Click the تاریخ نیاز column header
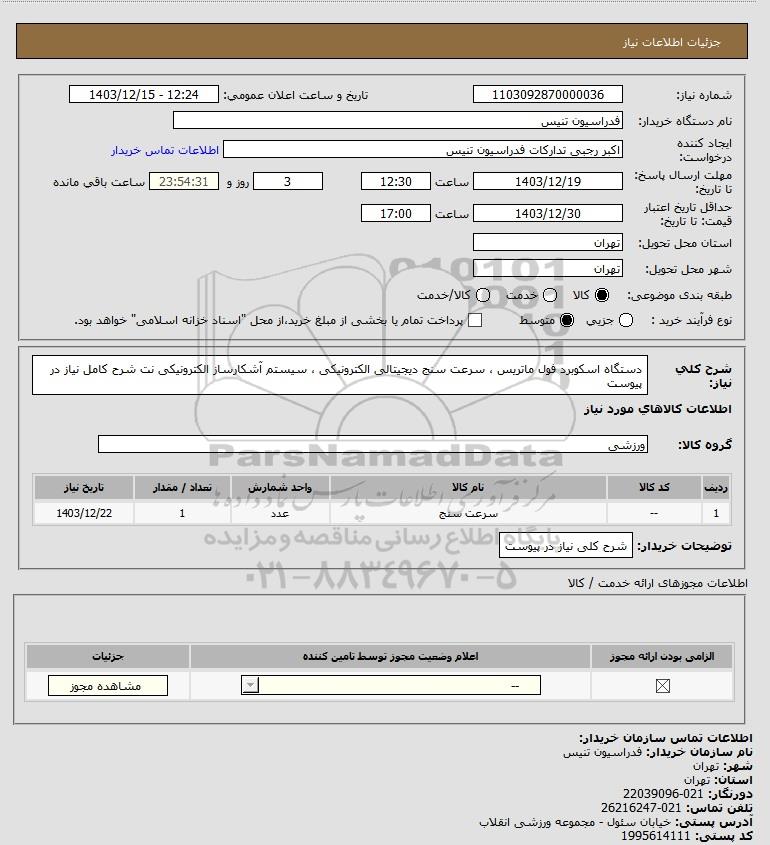This screenshot has height=845, width=770. pos(84,487)
